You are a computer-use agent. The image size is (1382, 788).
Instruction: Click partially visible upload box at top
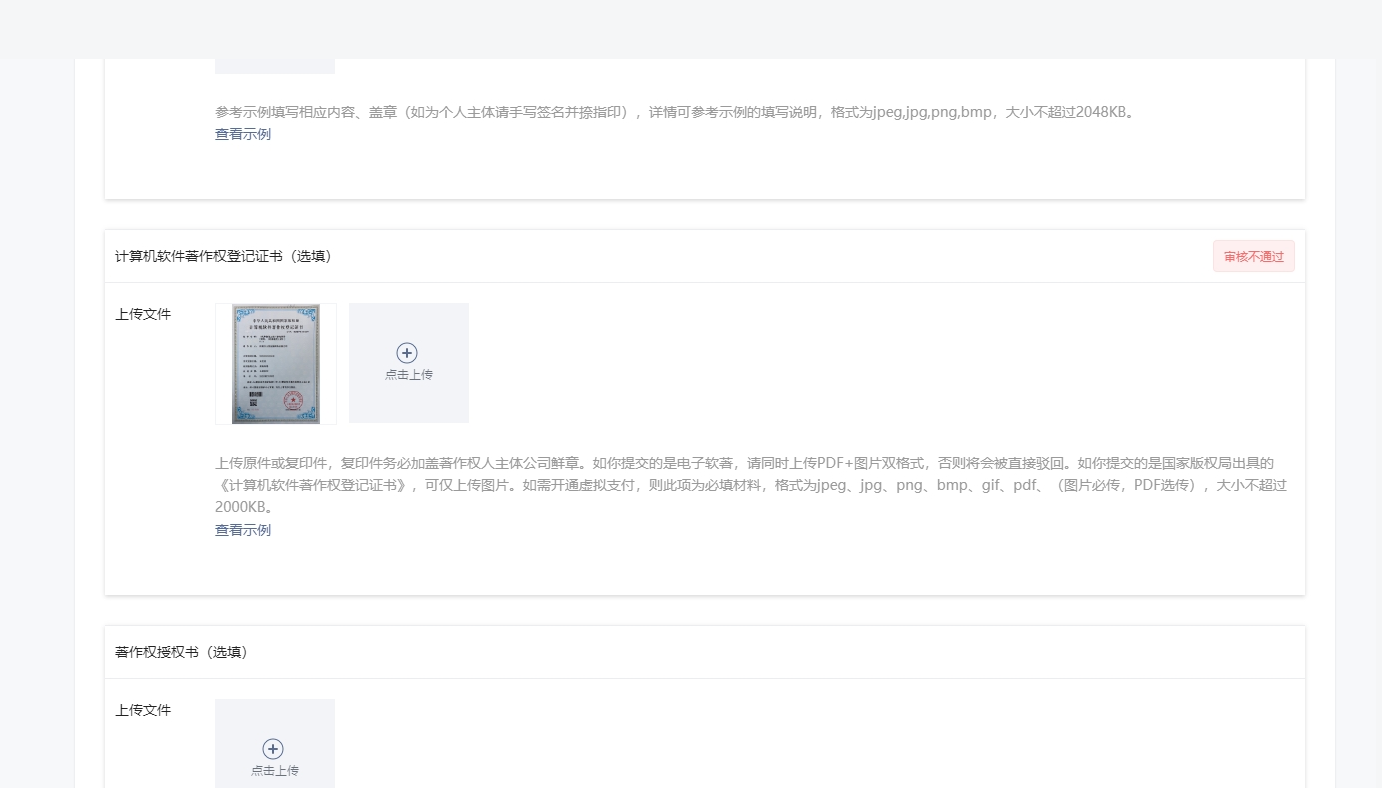click(x=275, y=66)
